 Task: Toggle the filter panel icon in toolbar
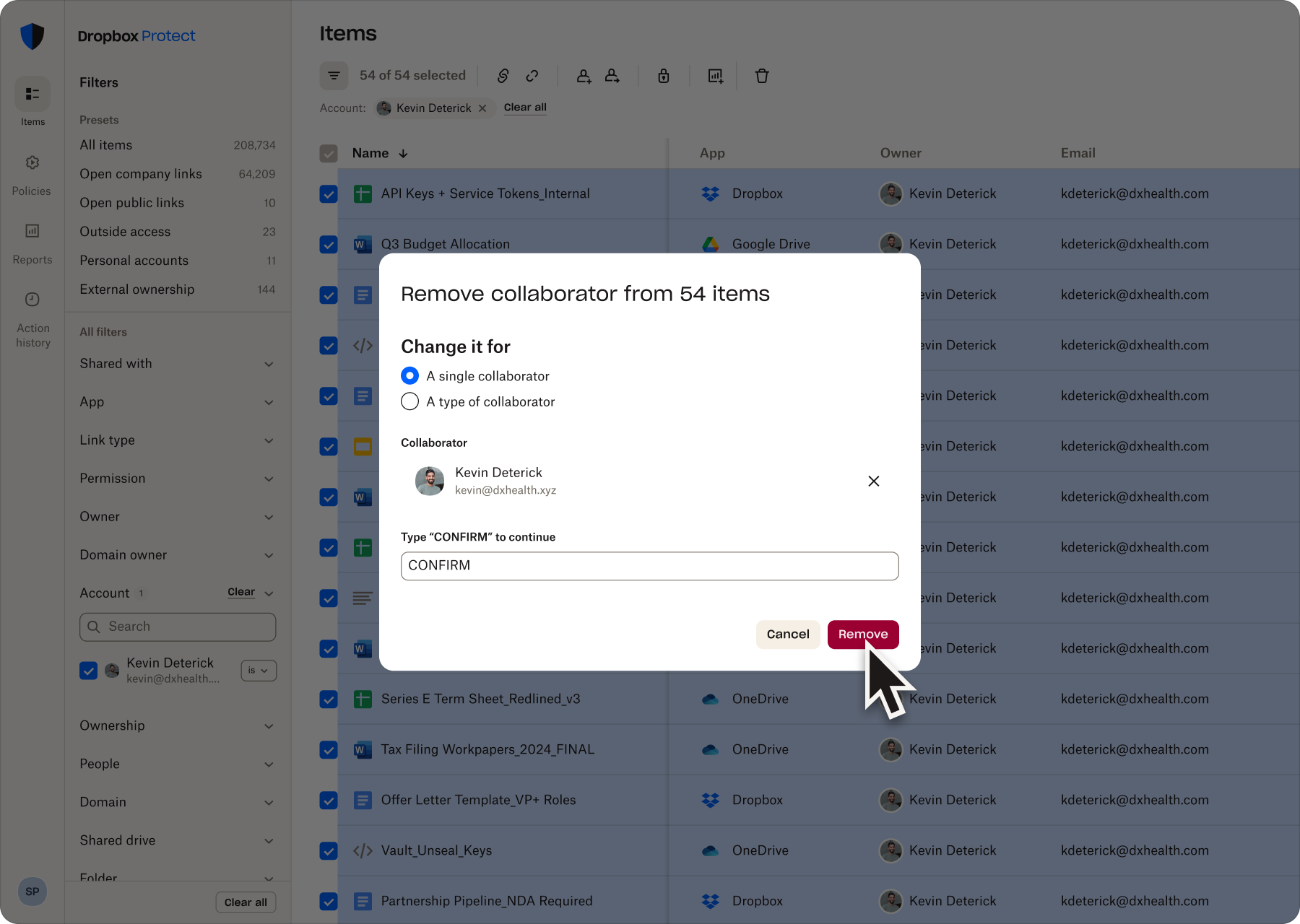[x=334, y=76]
